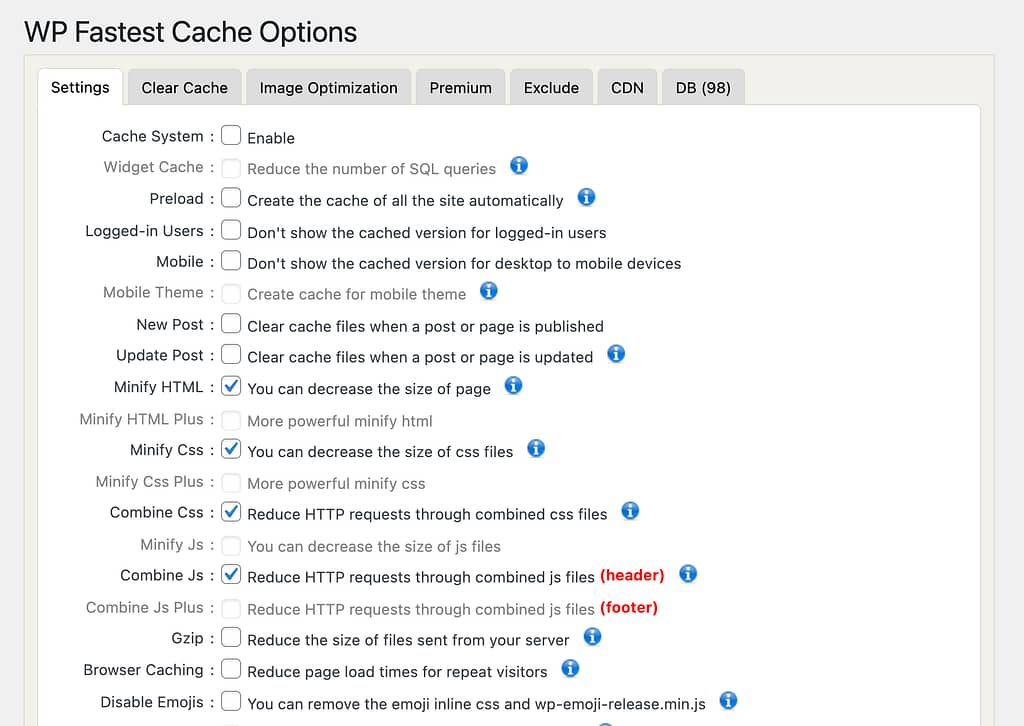Click 'More powerful minify html' text
1024x726 pixels.
[340, 421]
